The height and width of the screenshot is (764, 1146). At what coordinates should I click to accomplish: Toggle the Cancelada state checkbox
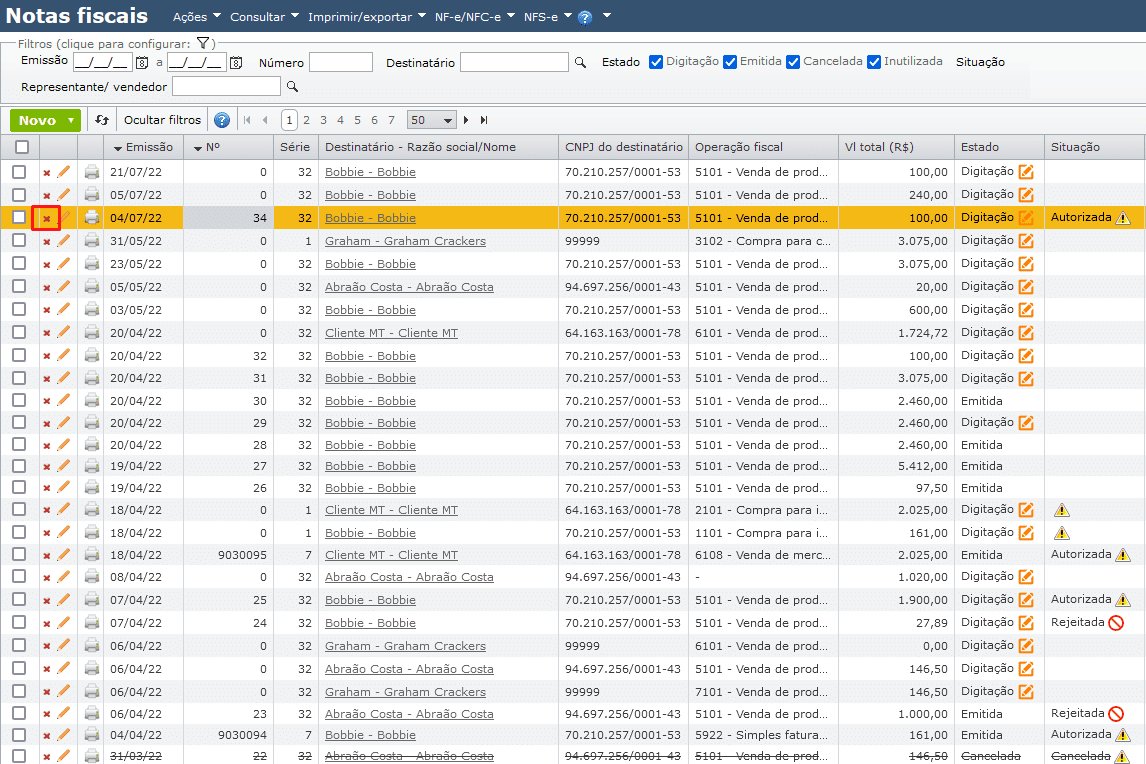point(793,62)
